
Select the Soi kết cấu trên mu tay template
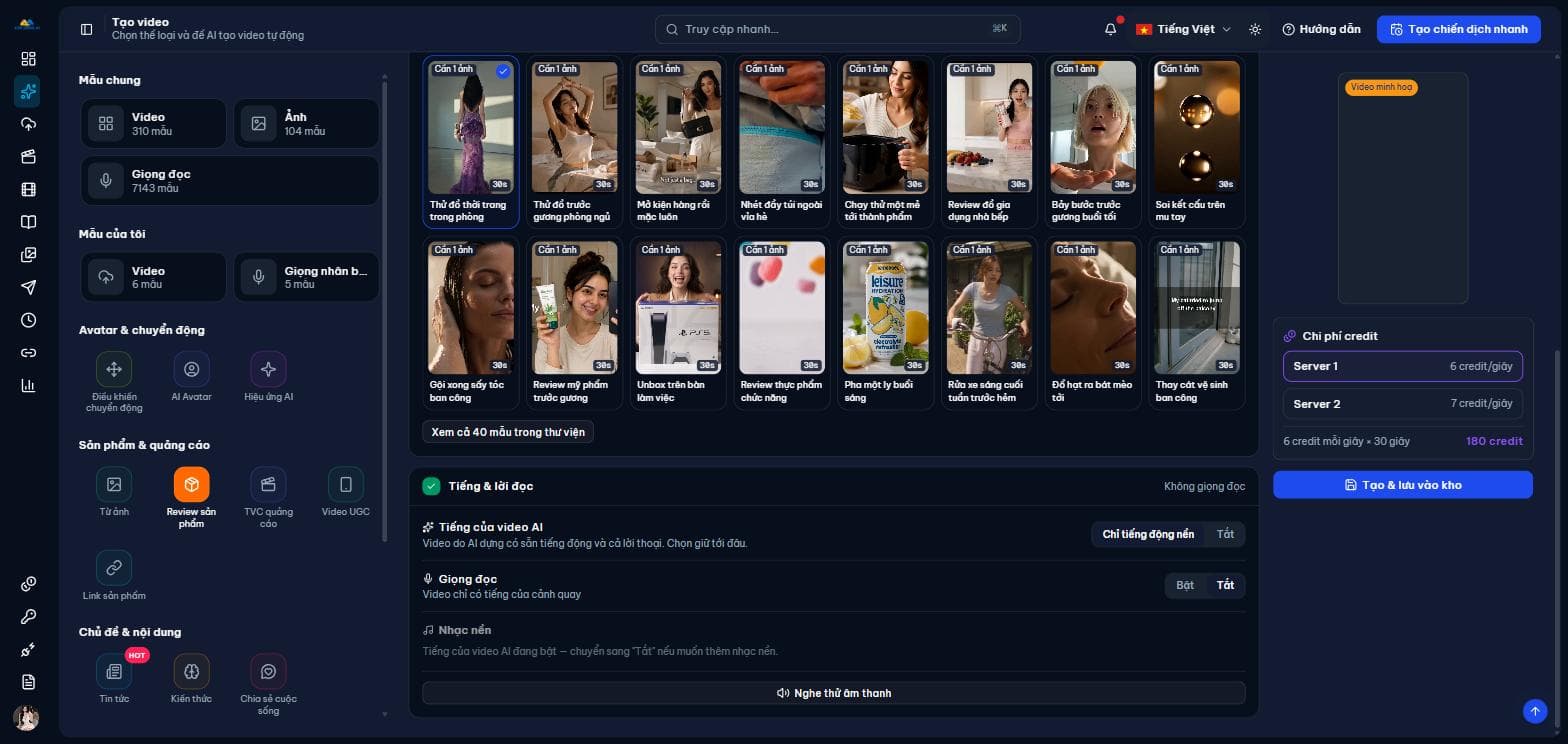[1196, 142]
